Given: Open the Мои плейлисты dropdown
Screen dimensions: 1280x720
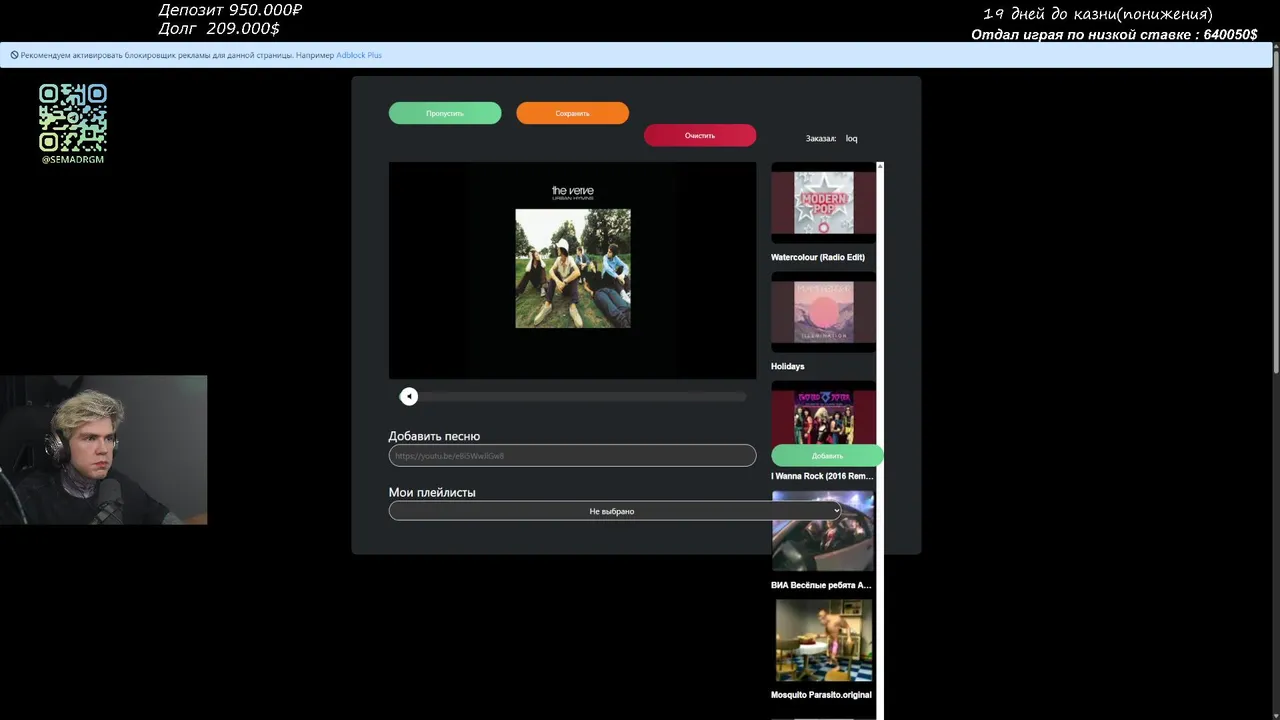Looking at the screenshot, I should tap(615, 510).
